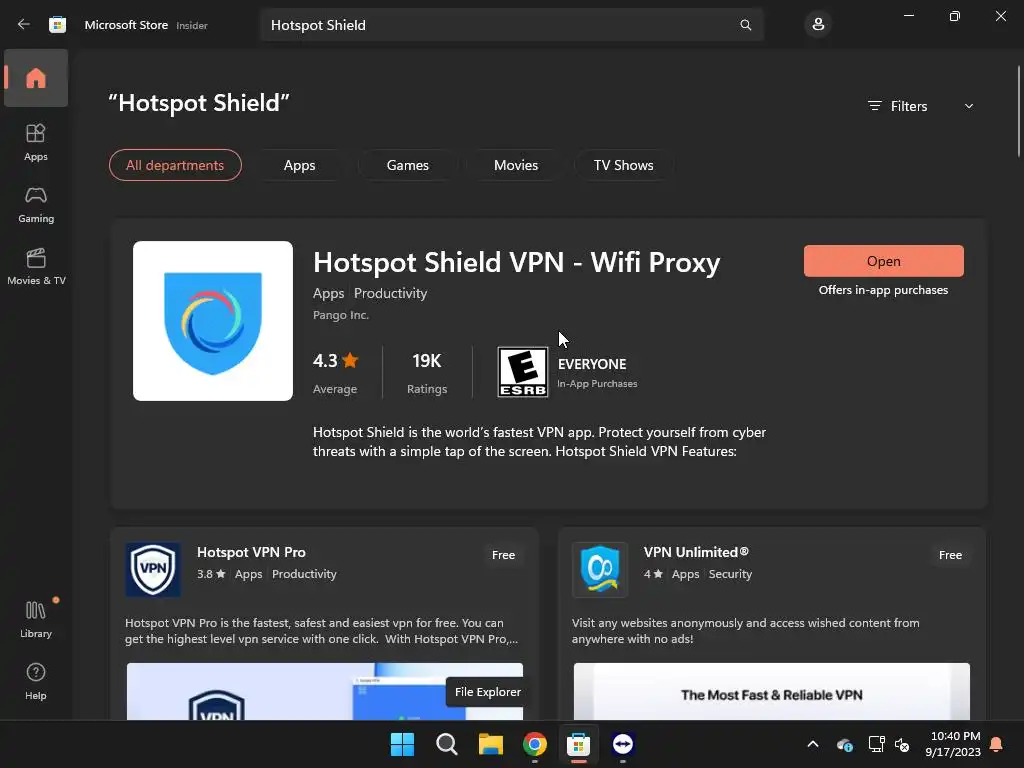This screenshot has width=1024, height=768.
Task: Open the Hotspot VPN Pro title link
Action: click(x=251, y=552)
